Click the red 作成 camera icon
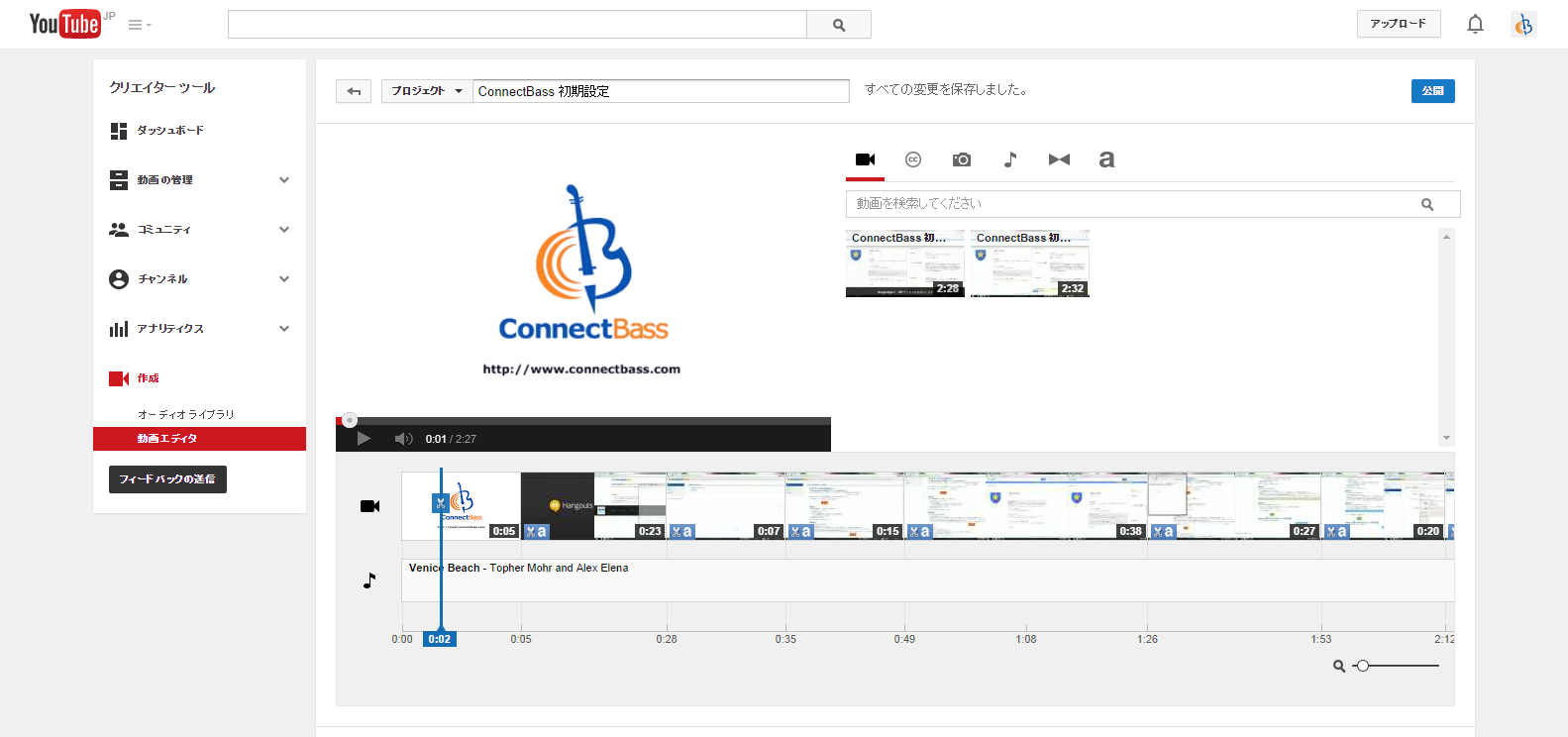Image resolution: width=1568 pixels, height=737 pixels. click(119, 378)
